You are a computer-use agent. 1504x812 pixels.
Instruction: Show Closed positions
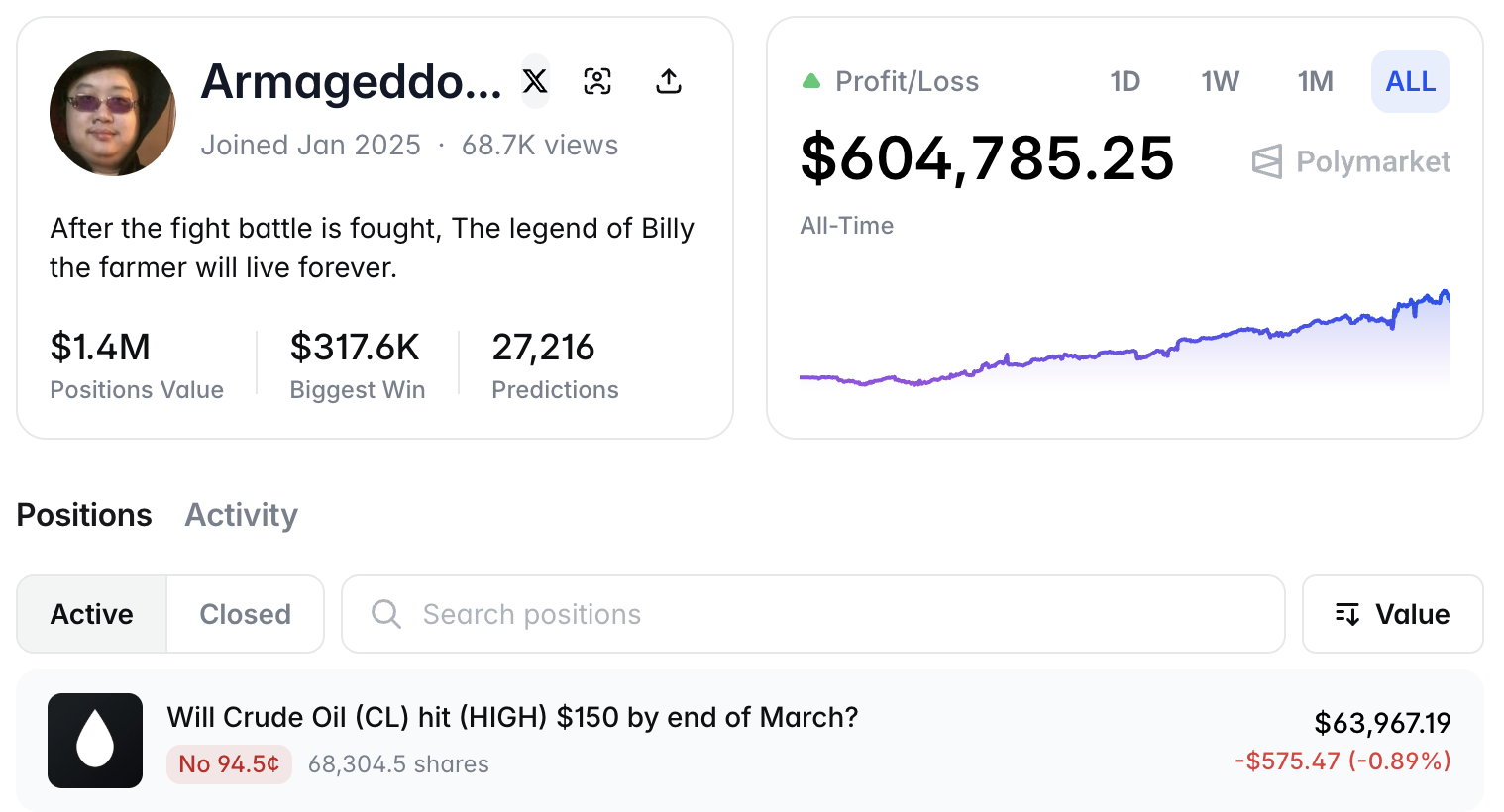245,614
